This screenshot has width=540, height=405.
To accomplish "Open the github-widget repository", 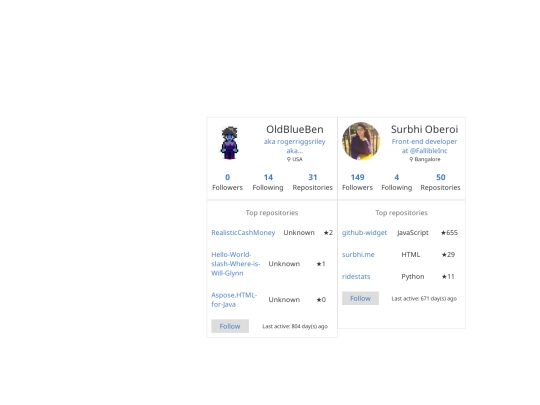I will [364, 233].
